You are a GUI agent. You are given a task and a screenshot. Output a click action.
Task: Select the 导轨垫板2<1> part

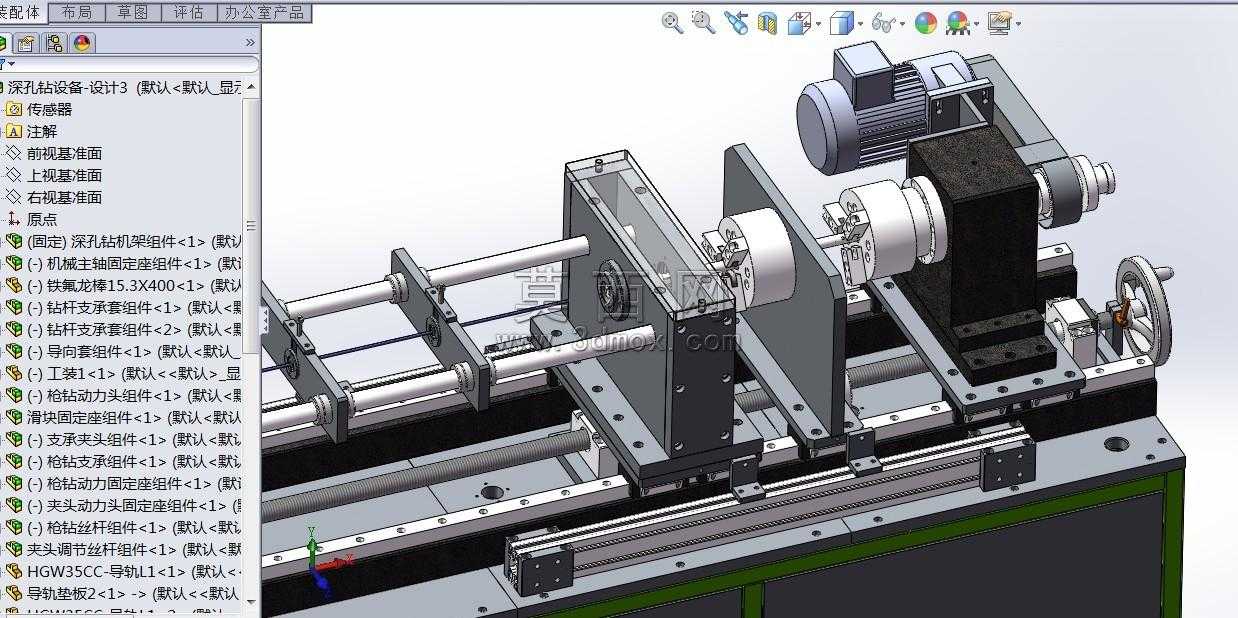click(134, 593)
